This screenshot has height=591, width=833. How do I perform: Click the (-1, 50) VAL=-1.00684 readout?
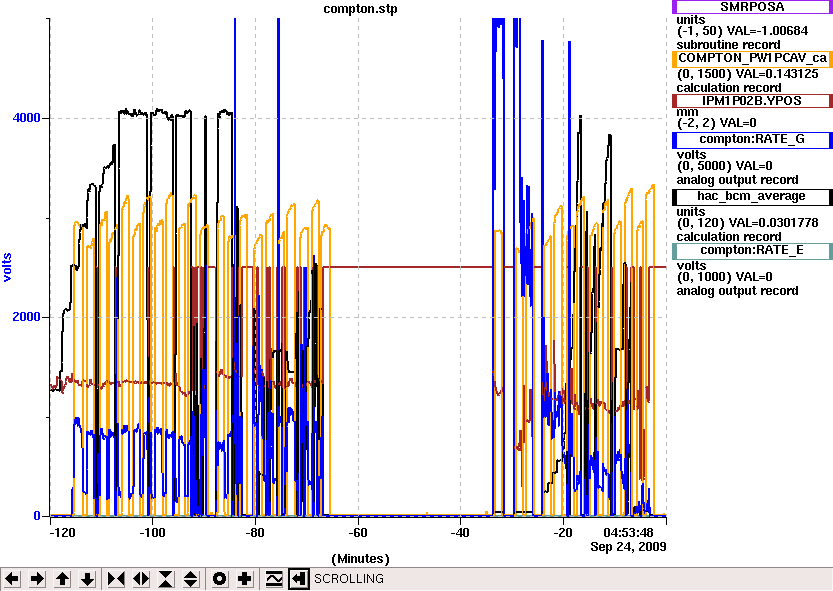click(743, 31)
